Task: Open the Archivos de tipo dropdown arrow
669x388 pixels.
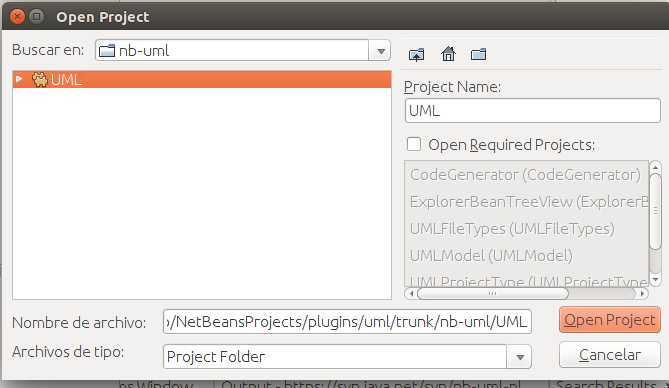Action: (519, 357)
